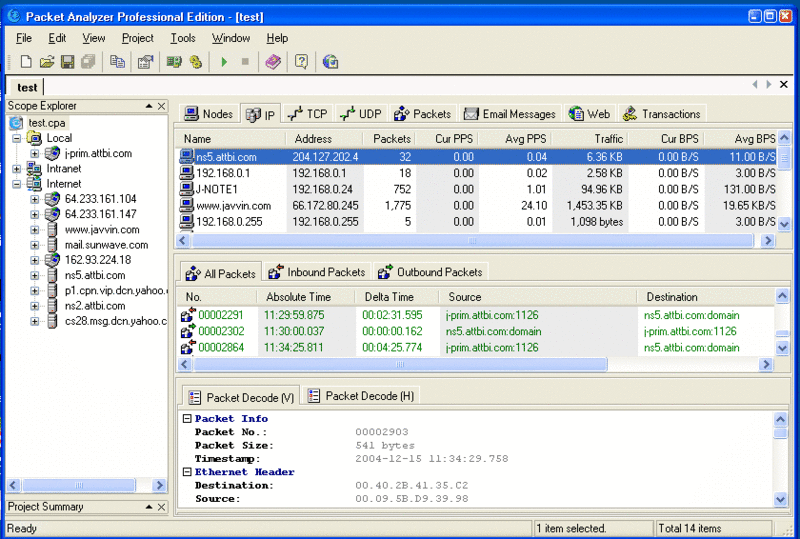This screenshot has width=800, height=539.
Task: Click the purple book toolbar icon
Action: pos(273,62)
